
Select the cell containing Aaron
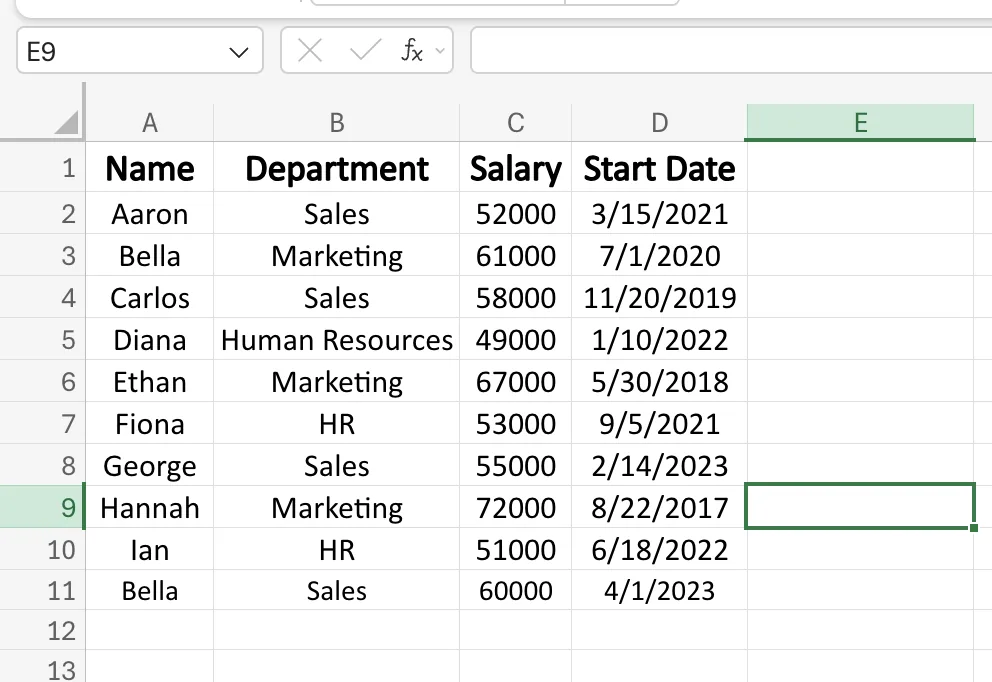[x=150, y=214]
